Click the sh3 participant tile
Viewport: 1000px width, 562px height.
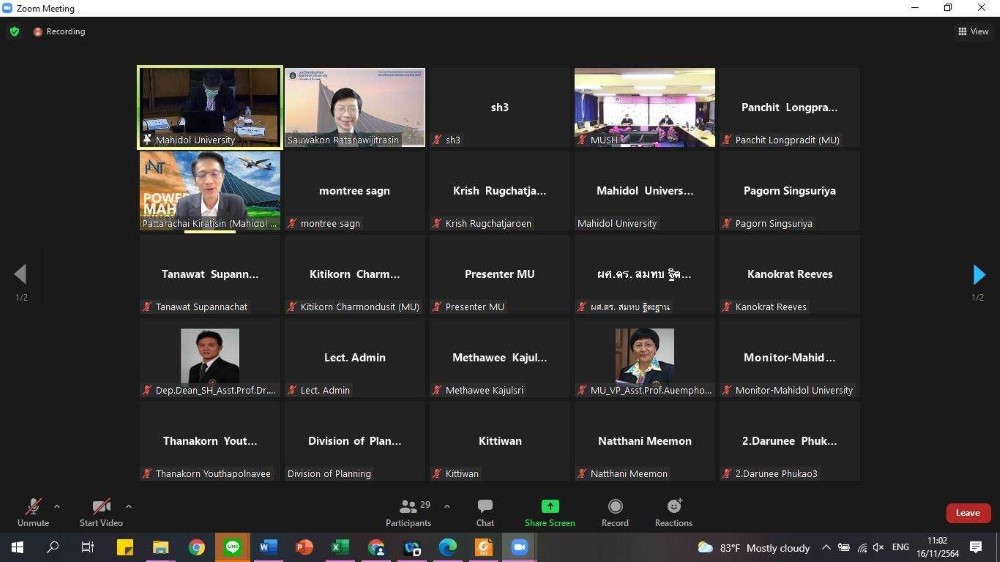click(499, 107)
